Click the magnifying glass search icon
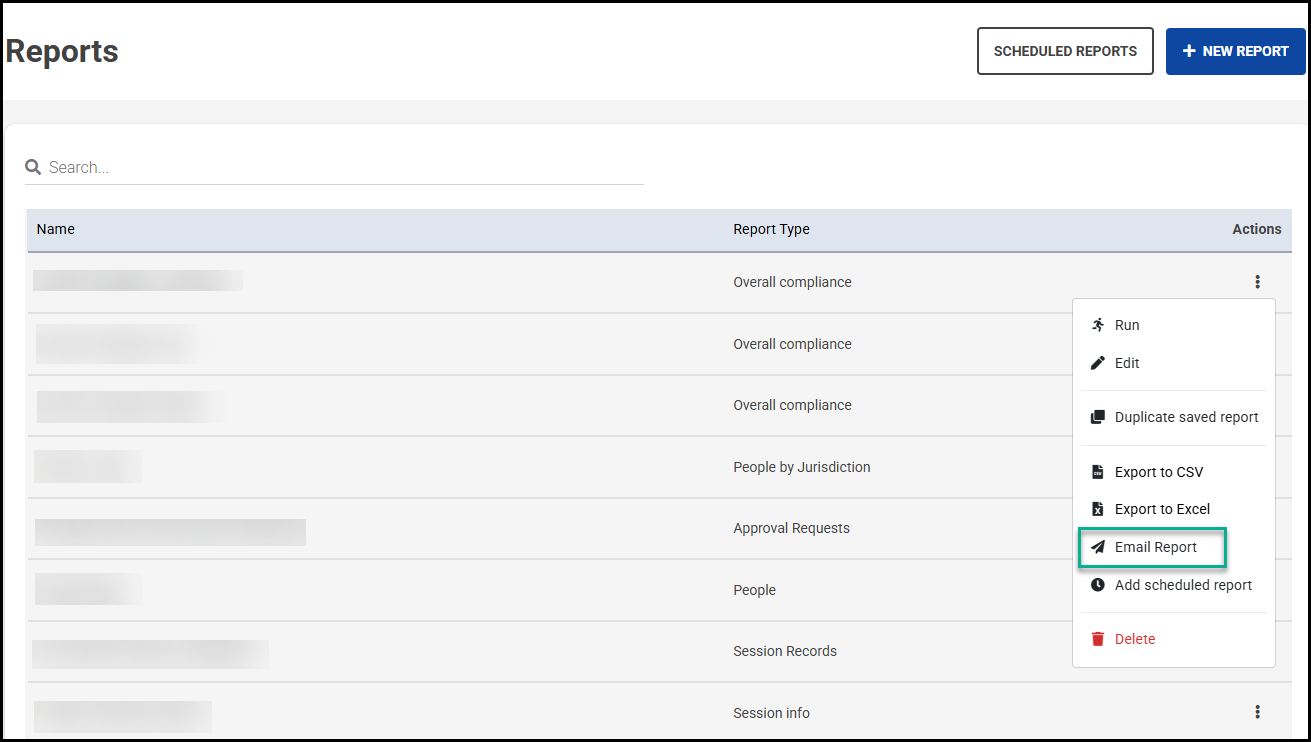The width and height of the screenshot is (1311, 742). pyautogui.click(x=33, y=167)
